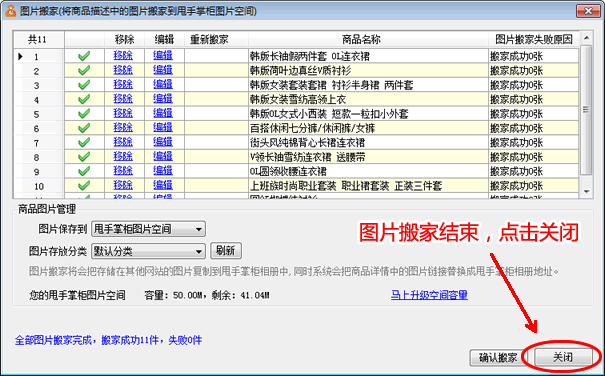
Task: Open the 马上升级空间容量 link
Action: click(x=429, y=295)
